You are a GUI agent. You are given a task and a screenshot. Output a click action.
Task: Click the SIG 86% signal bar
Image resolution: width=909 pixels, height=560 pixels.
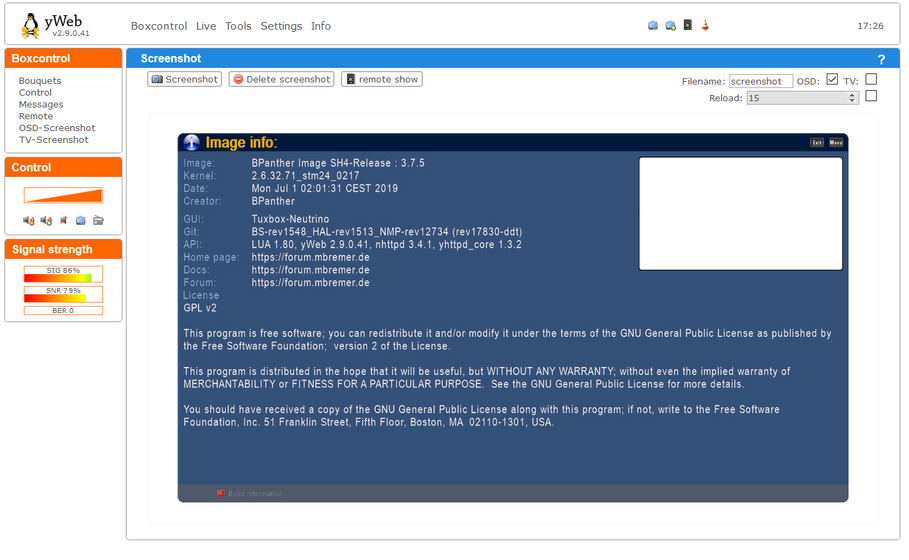point(63,274)
